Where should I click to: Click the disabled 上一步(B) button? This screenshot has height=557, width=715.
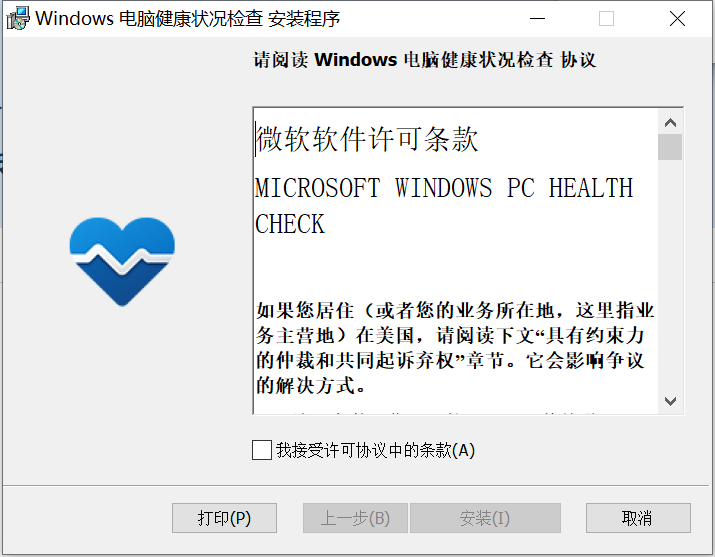coord(355,518)
